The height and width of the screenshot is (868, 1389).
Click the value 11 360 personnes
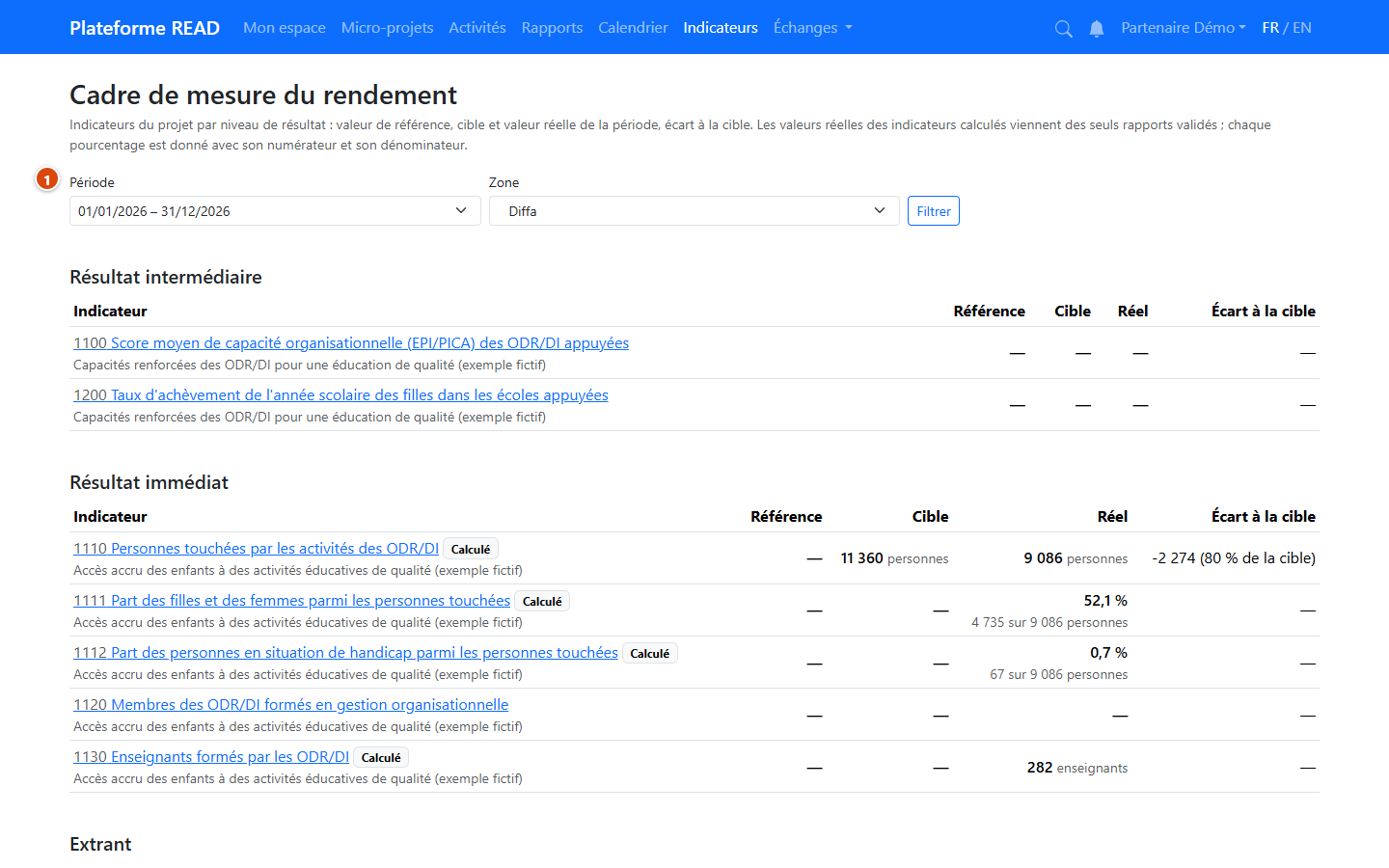[894, 558]
